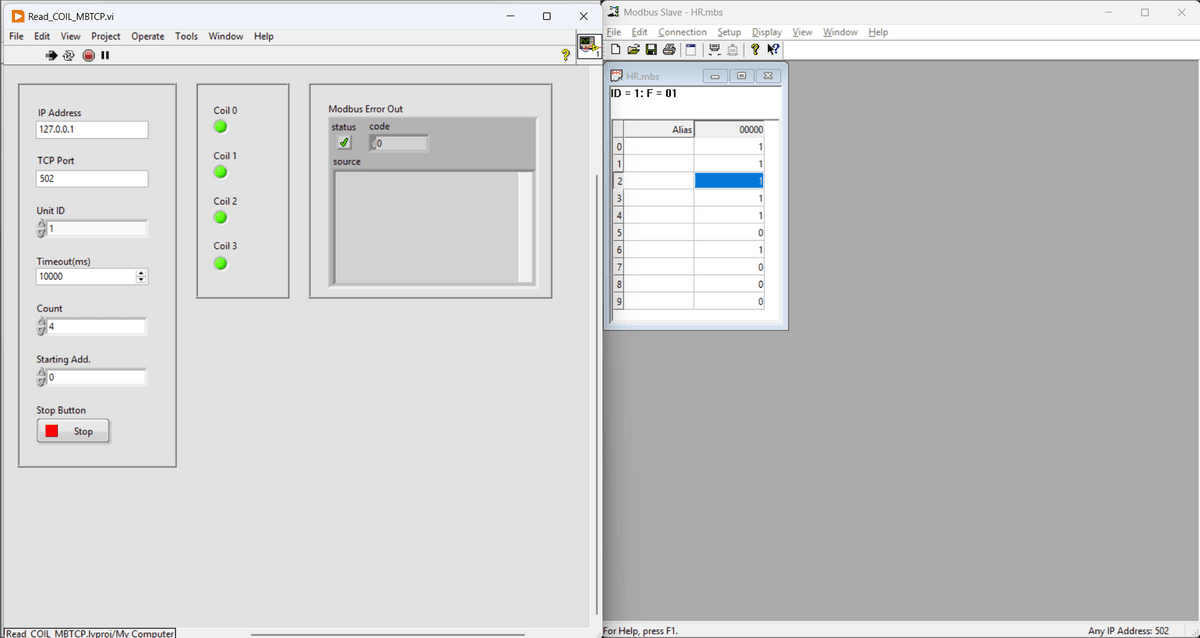Click the TCP Port field showing 502
Viewport: 1200px width, 638px height.
pyautogui.click(x=92, y=179)
